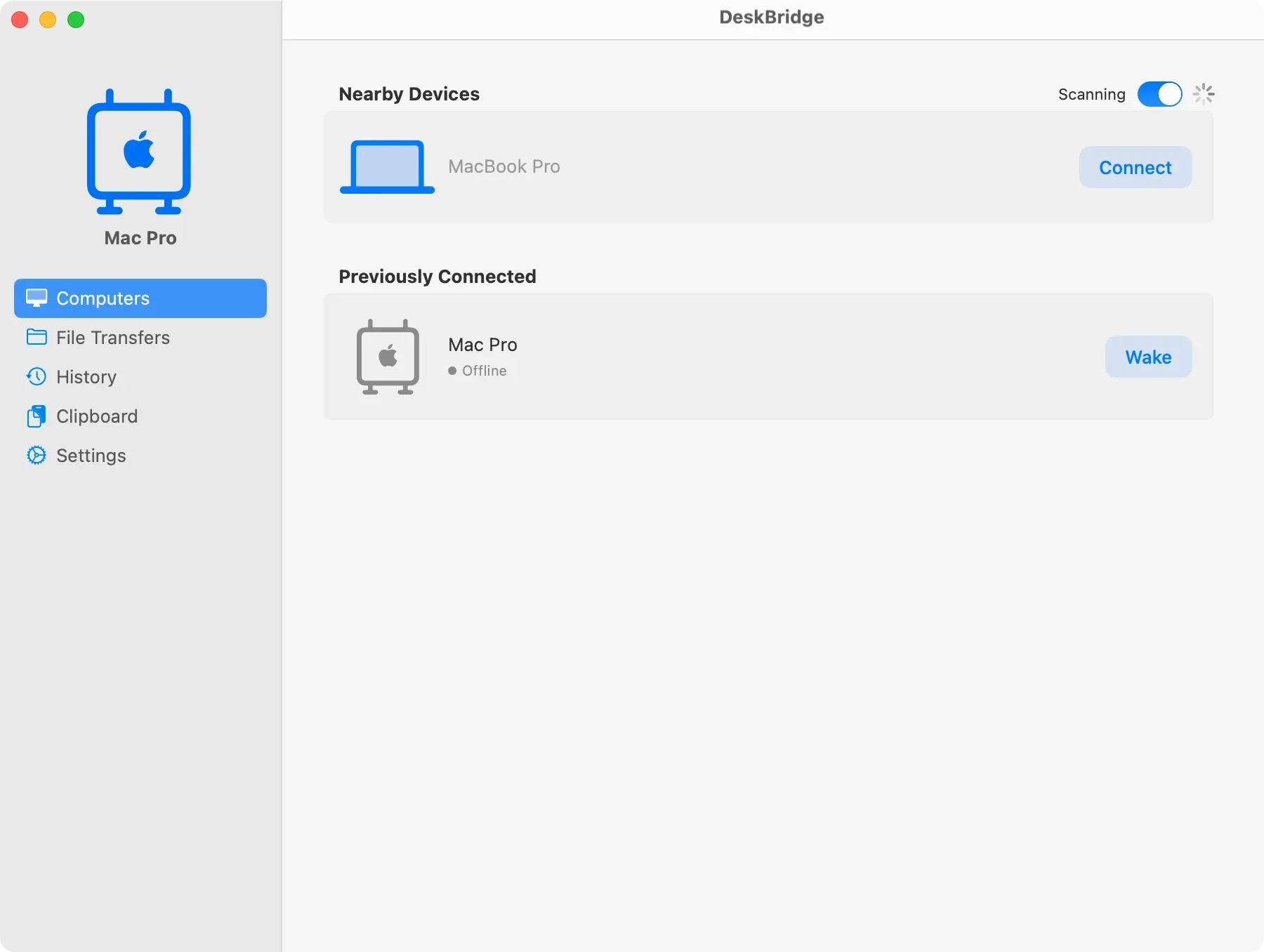Viewport: 1264px width, 952px height.
Task: Click the Previously Connected heading
Action: 437,277
